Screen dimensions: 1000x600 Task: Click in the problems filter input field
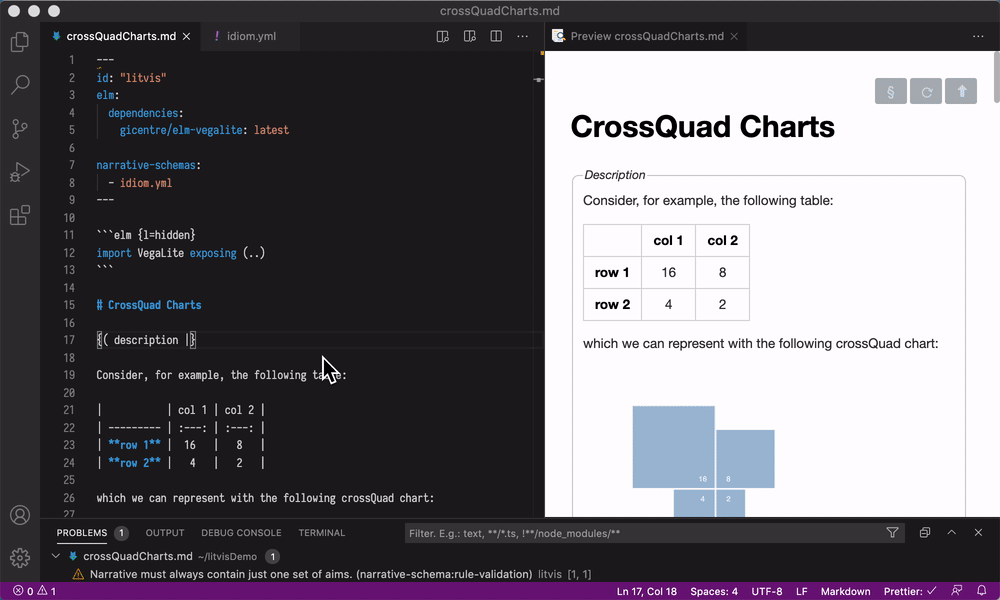(644, 533)
